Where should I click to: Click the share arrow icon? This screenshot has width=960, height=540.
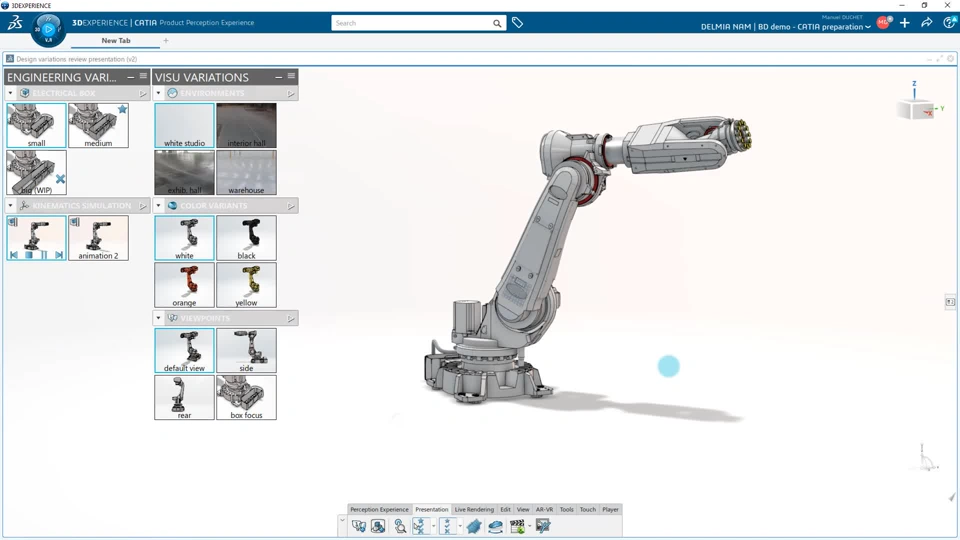(927, 23)
